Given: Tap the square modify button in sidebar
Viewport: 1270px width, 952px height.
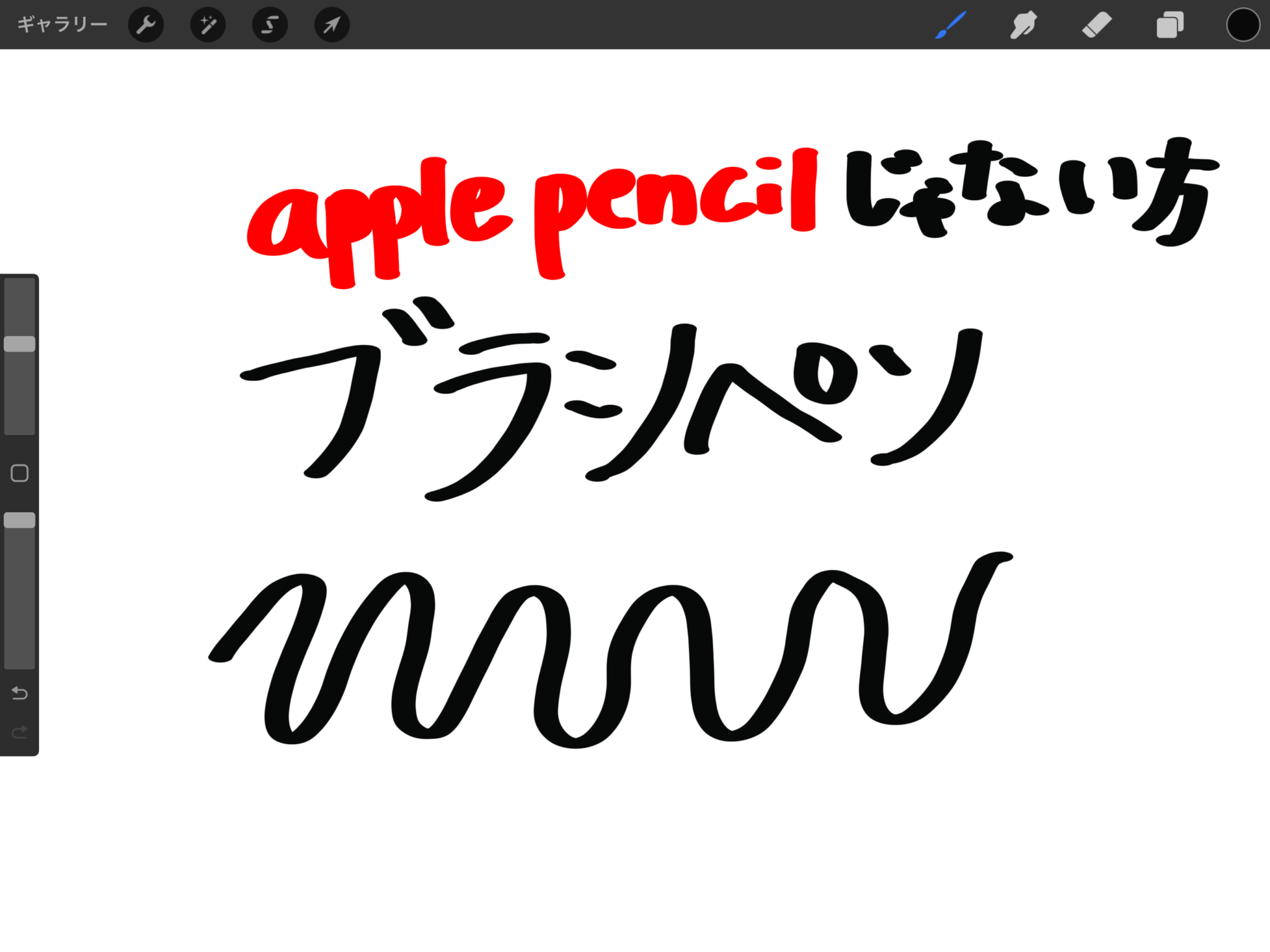Looking at the screenshot, I should point(20,473).
